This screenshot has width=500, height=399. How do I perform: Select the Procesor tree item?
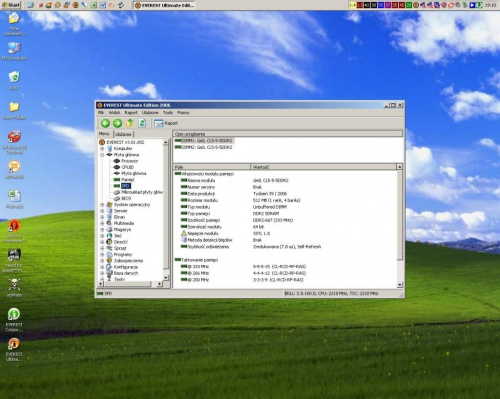[130, 161]
